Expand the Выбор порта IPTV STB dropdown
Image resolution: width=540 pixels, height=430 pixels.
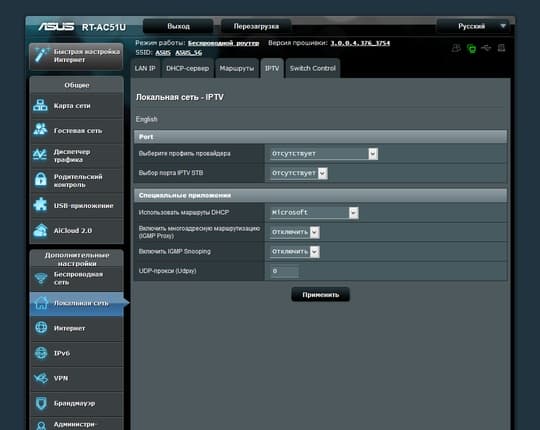(x=299, y=173)
